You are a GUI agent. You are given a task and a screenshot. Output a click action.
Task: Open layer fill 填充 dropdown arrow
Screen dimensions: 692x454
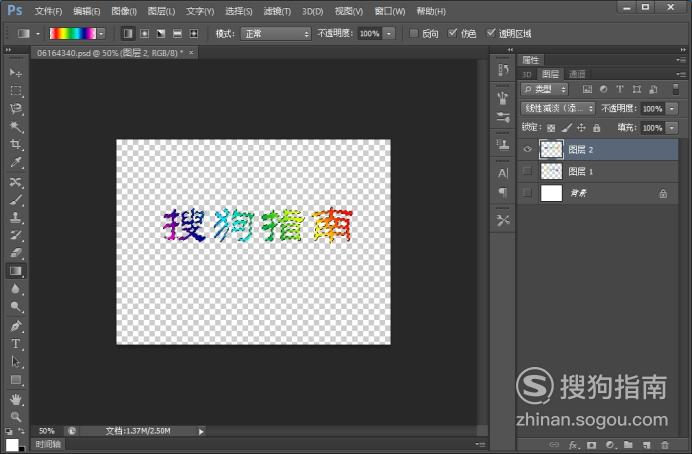point(672,128)
